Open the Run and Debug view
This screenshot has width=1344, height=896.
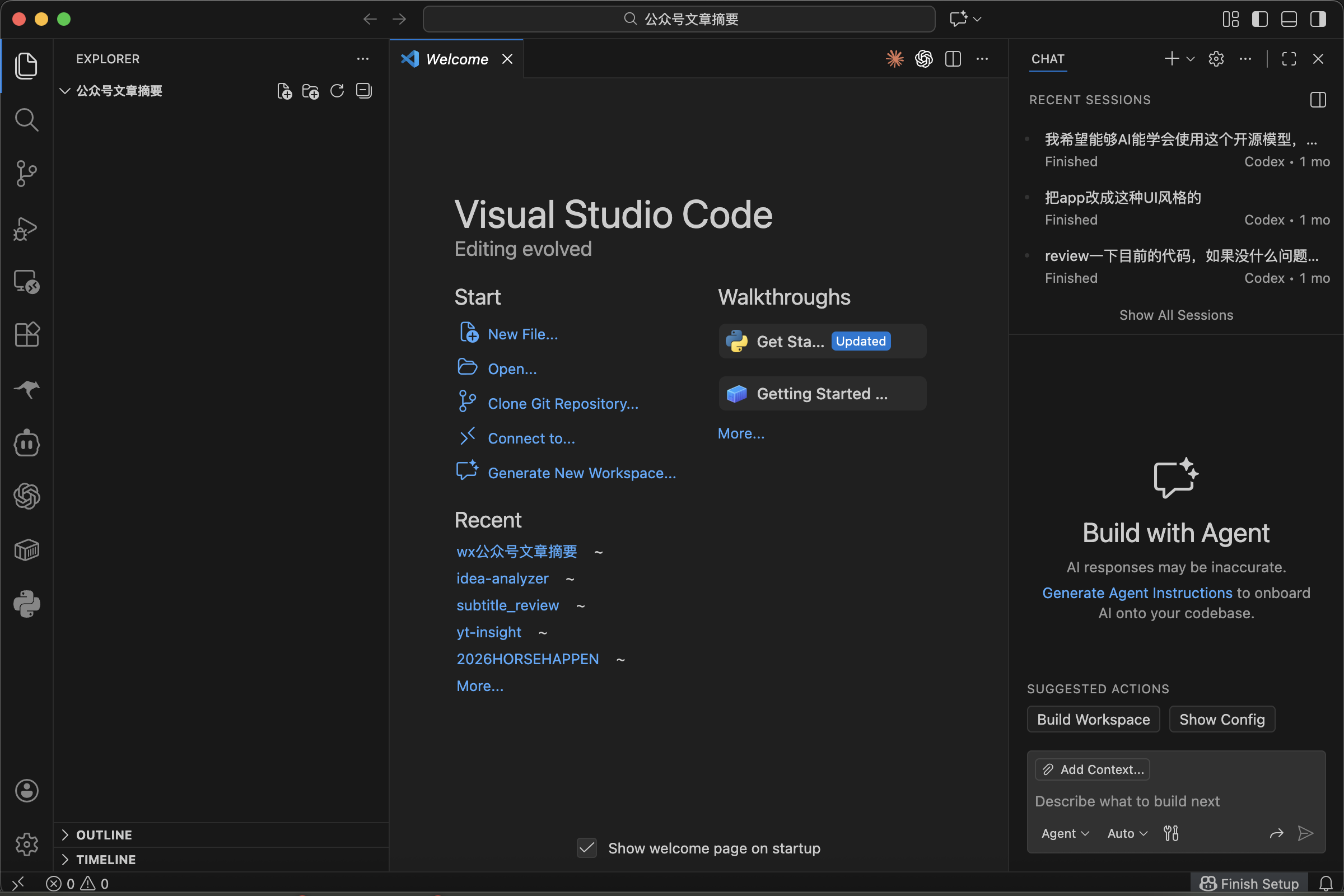click(26, 228)
